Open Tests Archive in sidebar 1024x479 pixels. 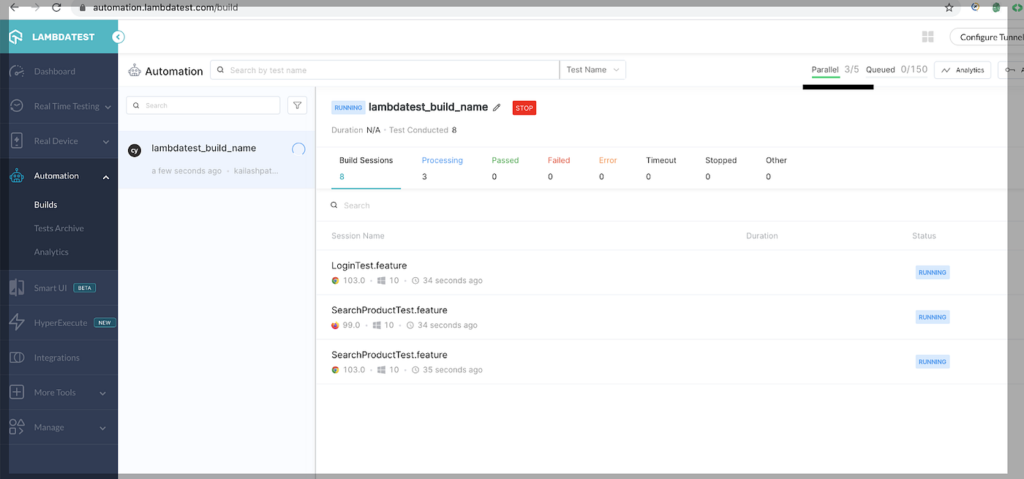point(59,228)
